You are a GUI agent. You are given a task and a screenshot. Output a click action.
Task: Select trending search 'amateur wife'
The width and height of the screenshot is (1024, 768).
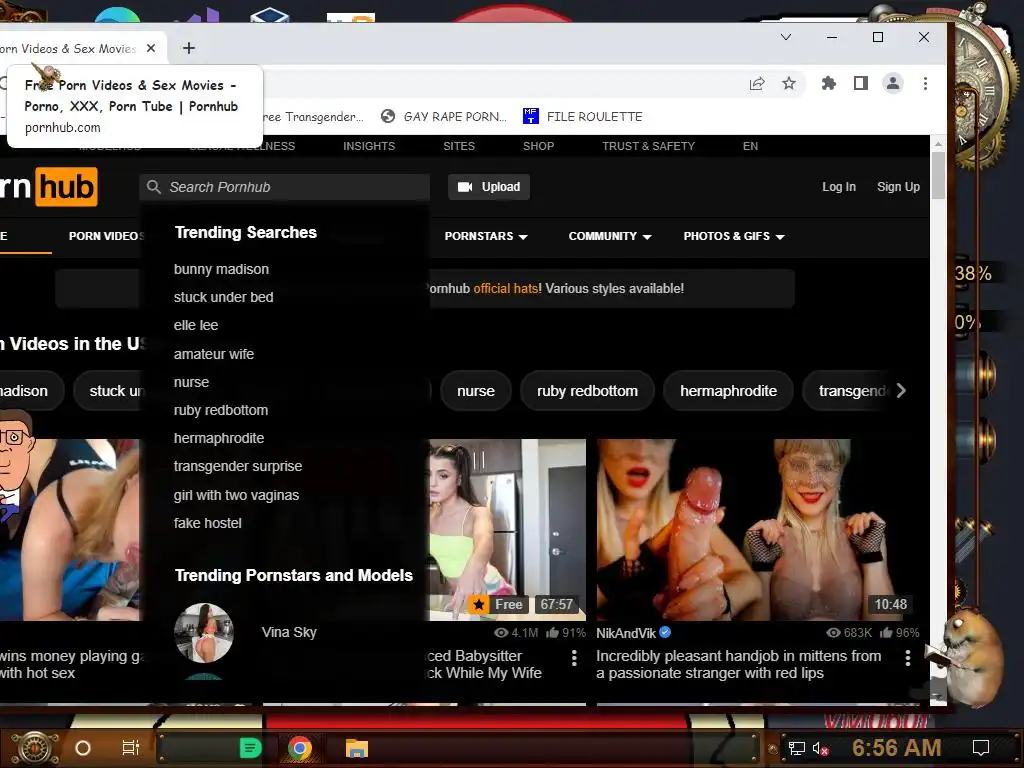point(214,354)
